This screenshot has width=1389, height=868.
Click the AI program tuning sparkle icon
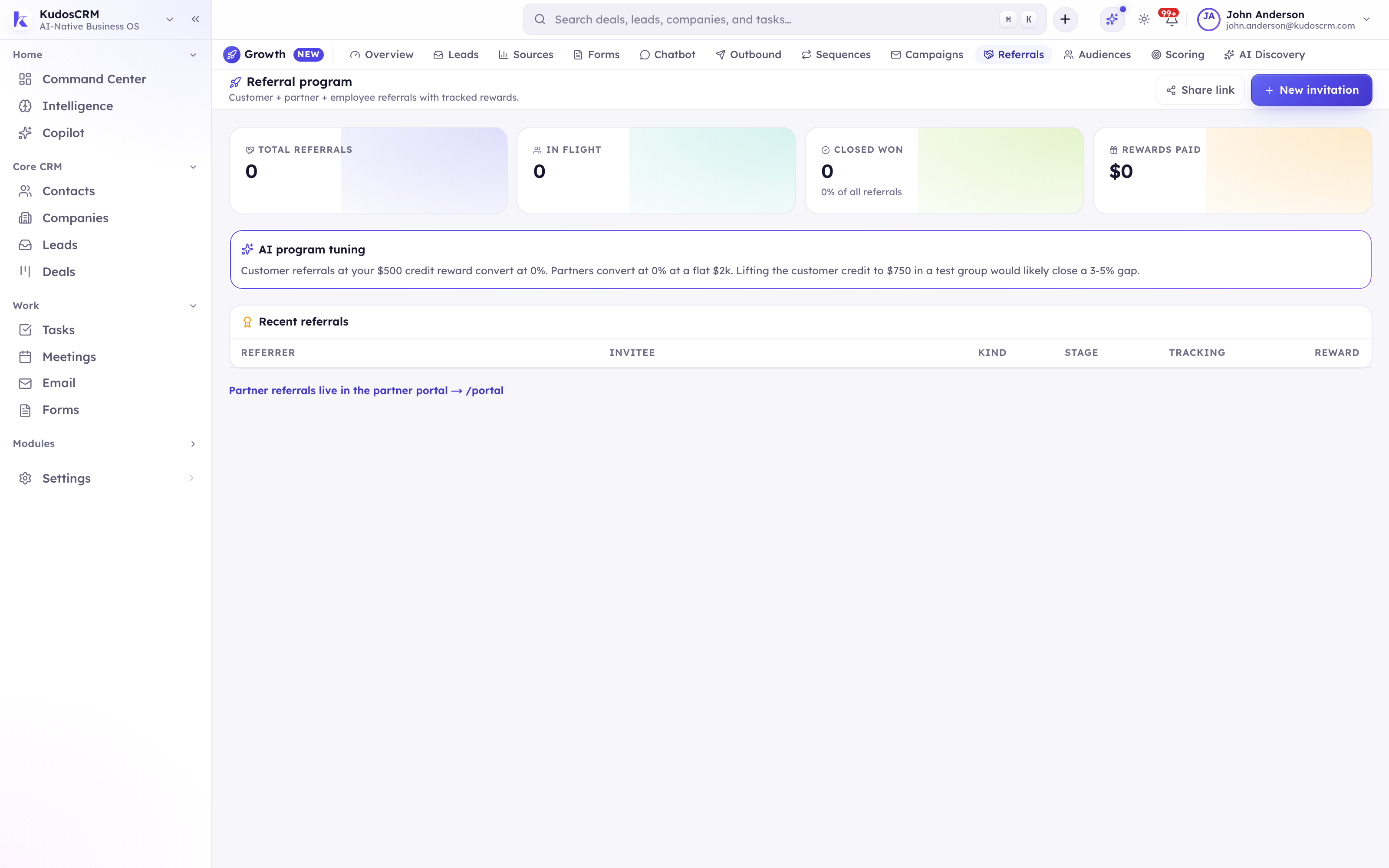pyautogui.click(x=247, y=250)
